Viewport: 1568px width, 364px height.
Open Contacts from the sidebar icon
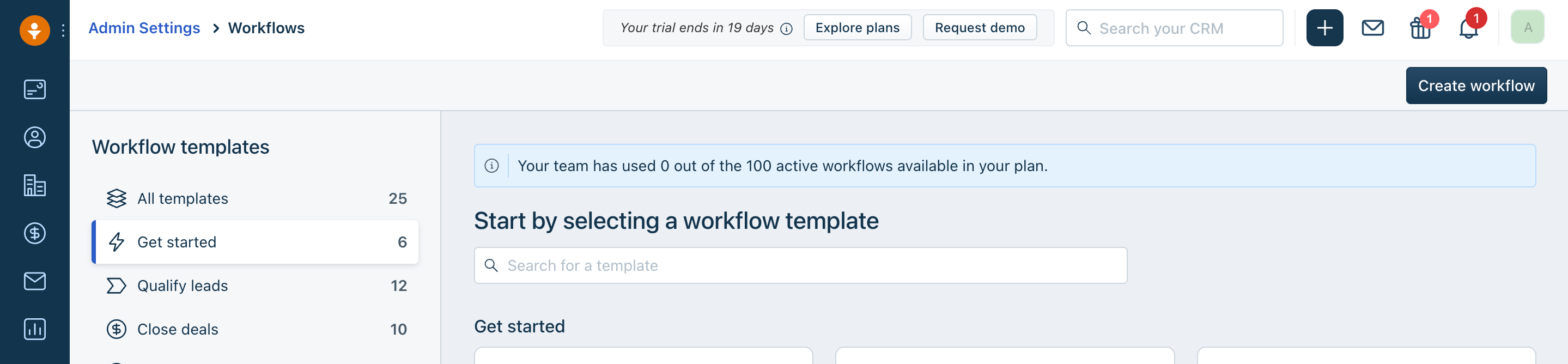(x=35, y=137)
